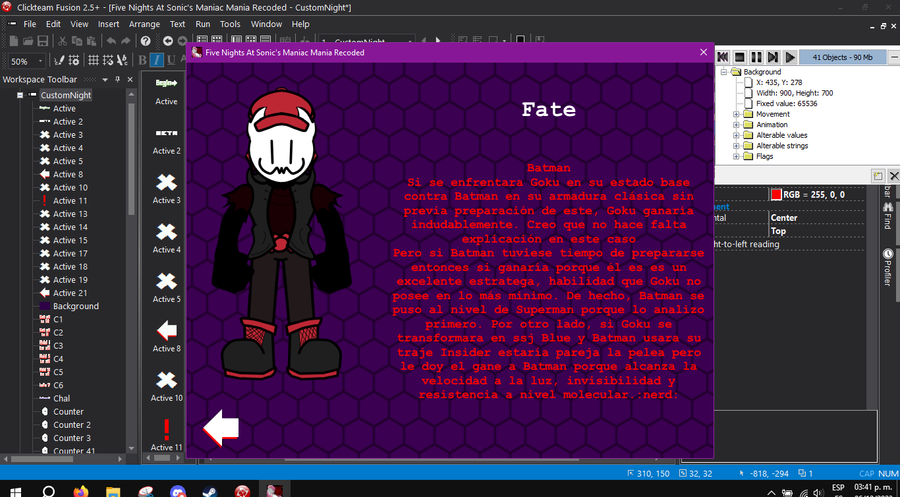Click the Paste toolbar icon
900x497 pixels.
coord(91,41)
